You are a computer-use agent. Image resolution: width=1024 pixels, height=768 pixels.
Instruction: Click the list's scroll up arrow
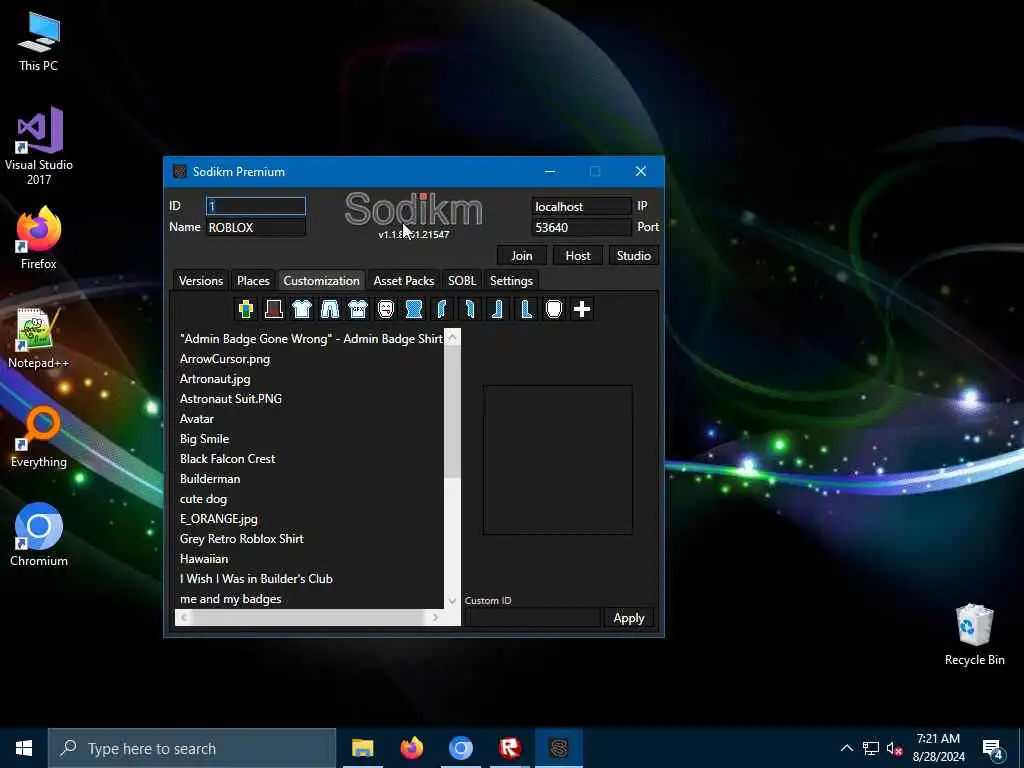click(x=452, y=337)
